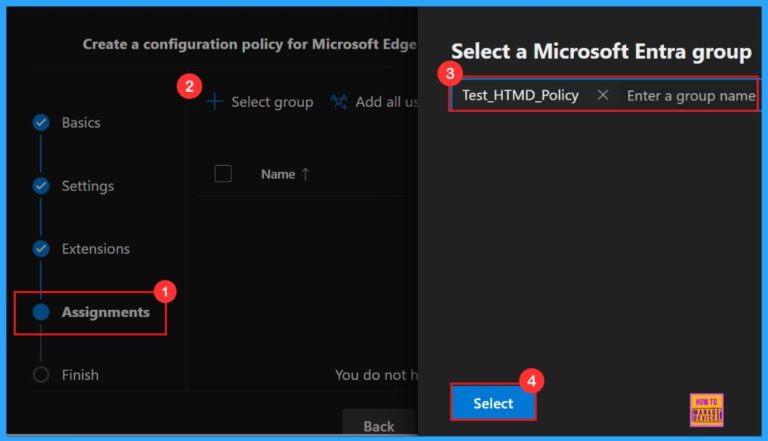768x441 pixels.
Task: Click the Back button
Action: (379, 425)
